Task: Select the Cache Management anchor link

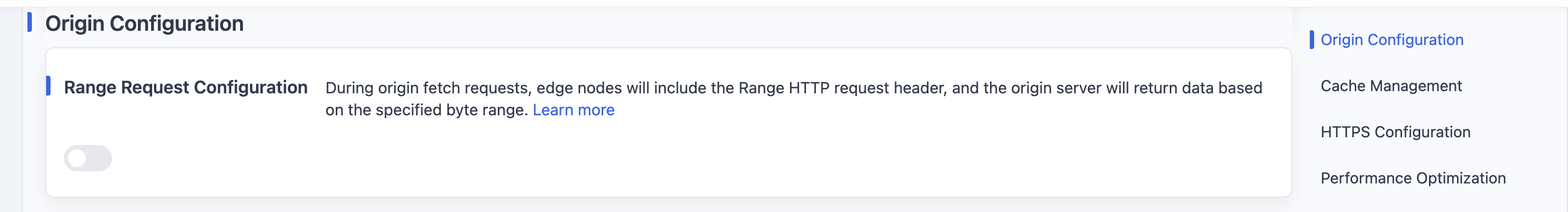Action: [x=1391, y=86]
